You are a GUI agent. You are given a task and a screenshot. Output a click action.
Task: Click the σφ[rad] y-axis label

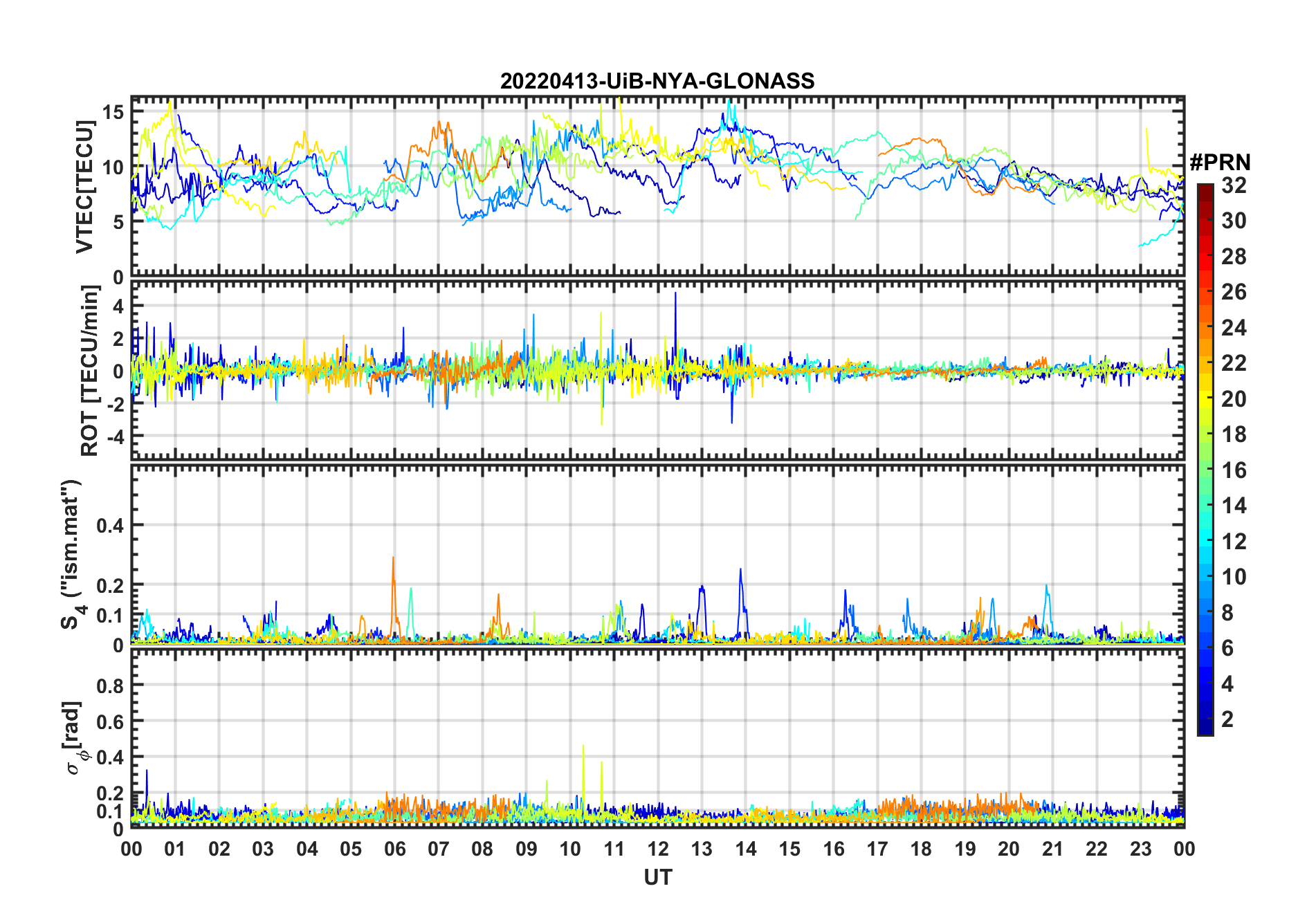tap(75, 738)
